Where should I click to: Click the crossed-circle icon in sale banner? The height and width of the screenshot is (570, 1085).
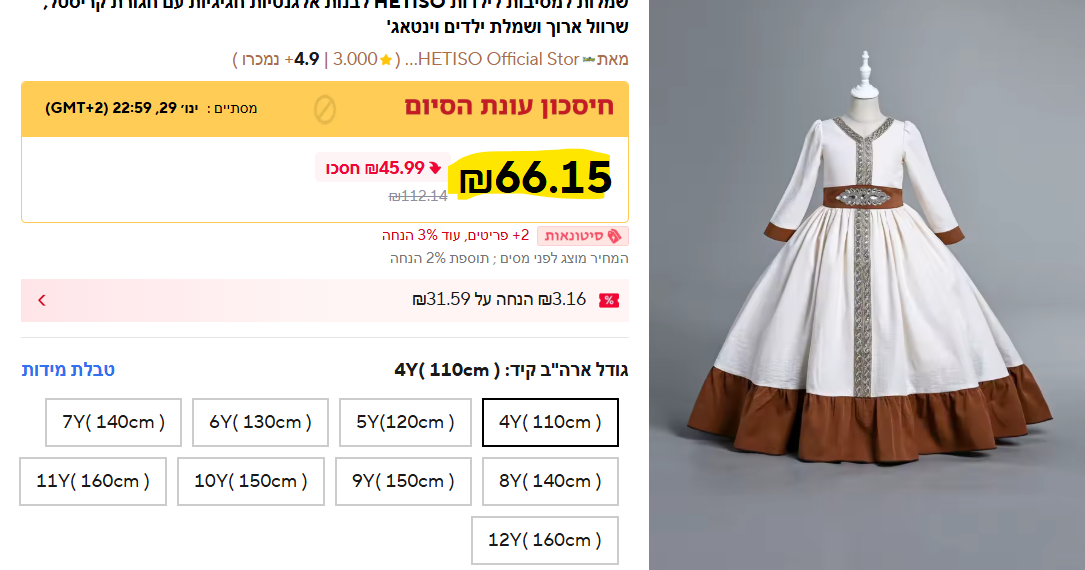[325, 109]
